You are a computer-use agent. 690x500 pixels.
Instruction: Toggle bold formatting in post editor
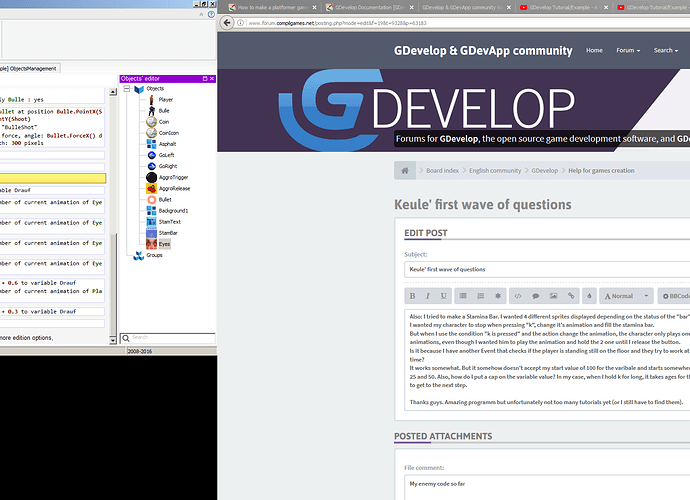(x=412, y=296)
